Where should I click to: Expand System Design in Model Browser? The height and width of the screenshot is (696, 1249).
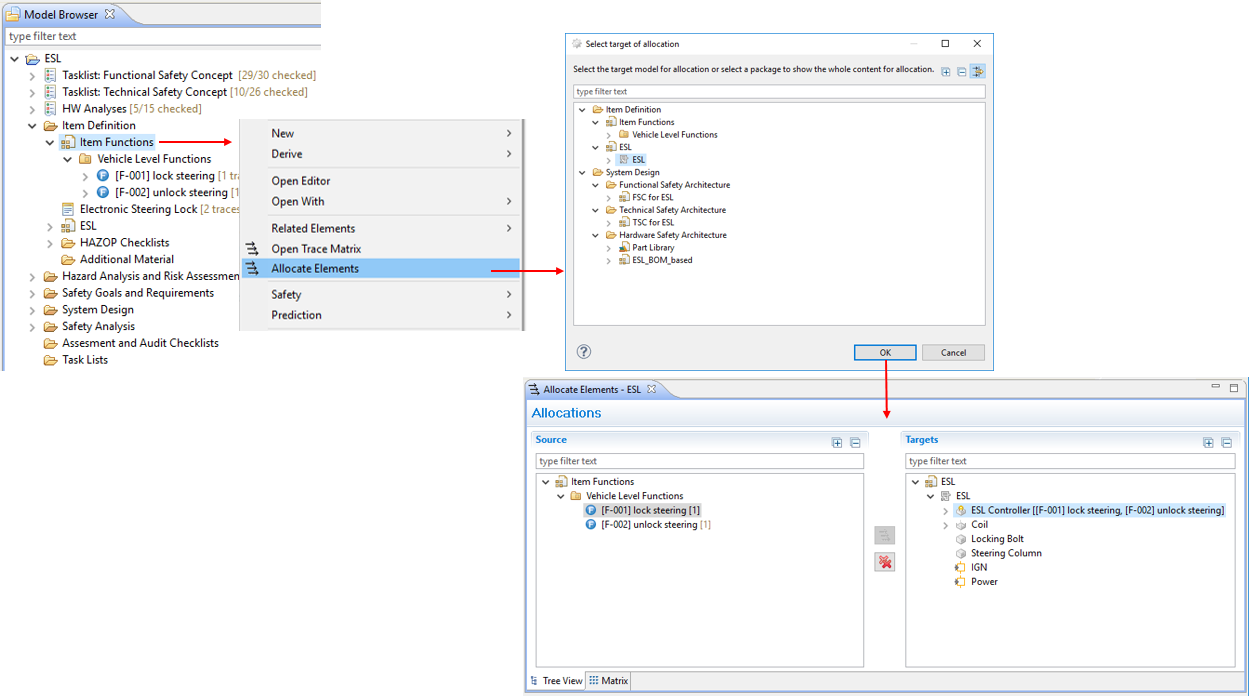pos(32,310)
